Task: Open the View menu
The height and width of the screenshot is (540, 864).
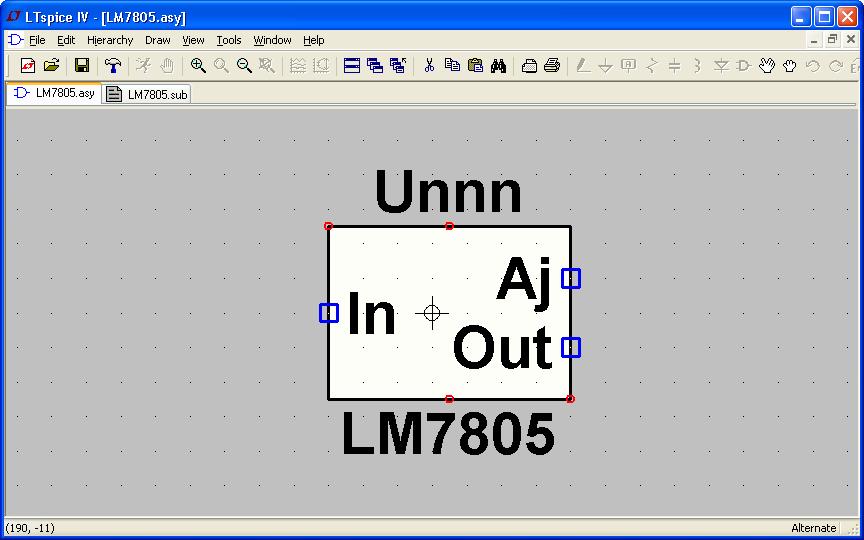Action: (x=193, y=40)
